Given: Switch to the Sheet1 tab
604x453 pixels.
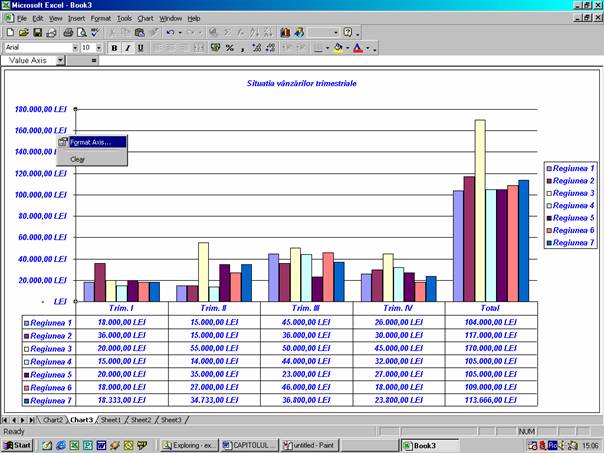Looking at the screenshot, I should (x=112, y=420).
